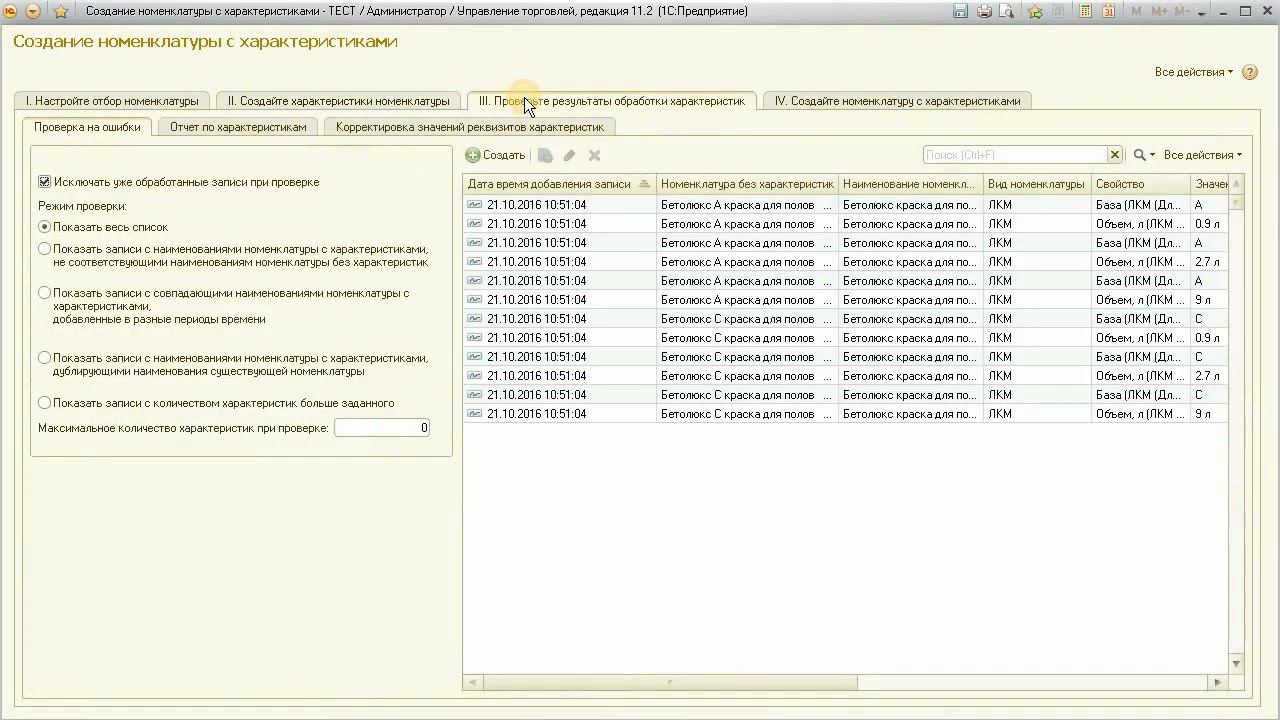Click horizontal scroll right arrow
Viewport: 1280px width, 720px height.
click(x=1217, y=683)
